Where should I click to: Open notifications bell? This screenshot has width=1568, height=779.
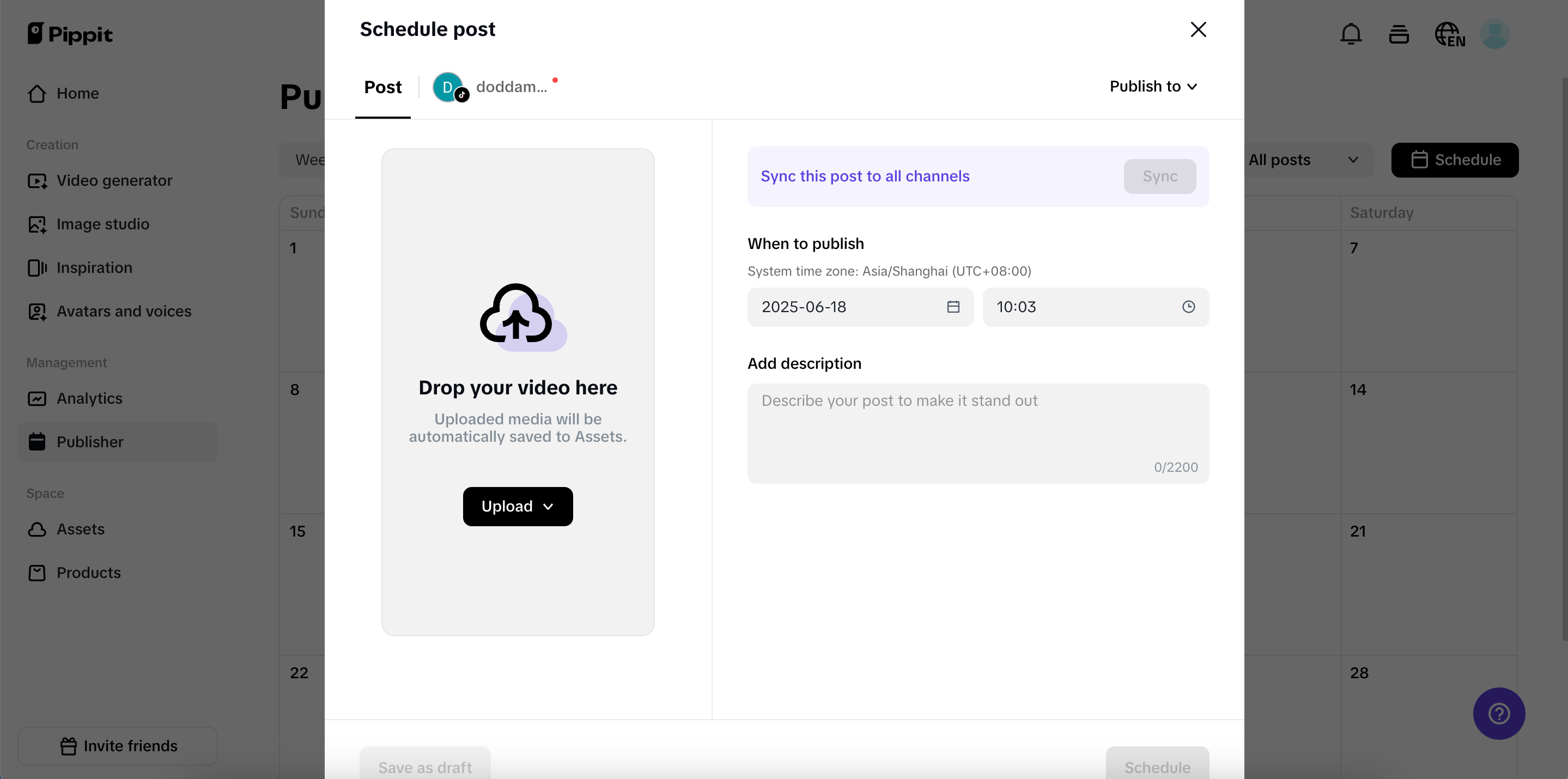(1351, 34)
